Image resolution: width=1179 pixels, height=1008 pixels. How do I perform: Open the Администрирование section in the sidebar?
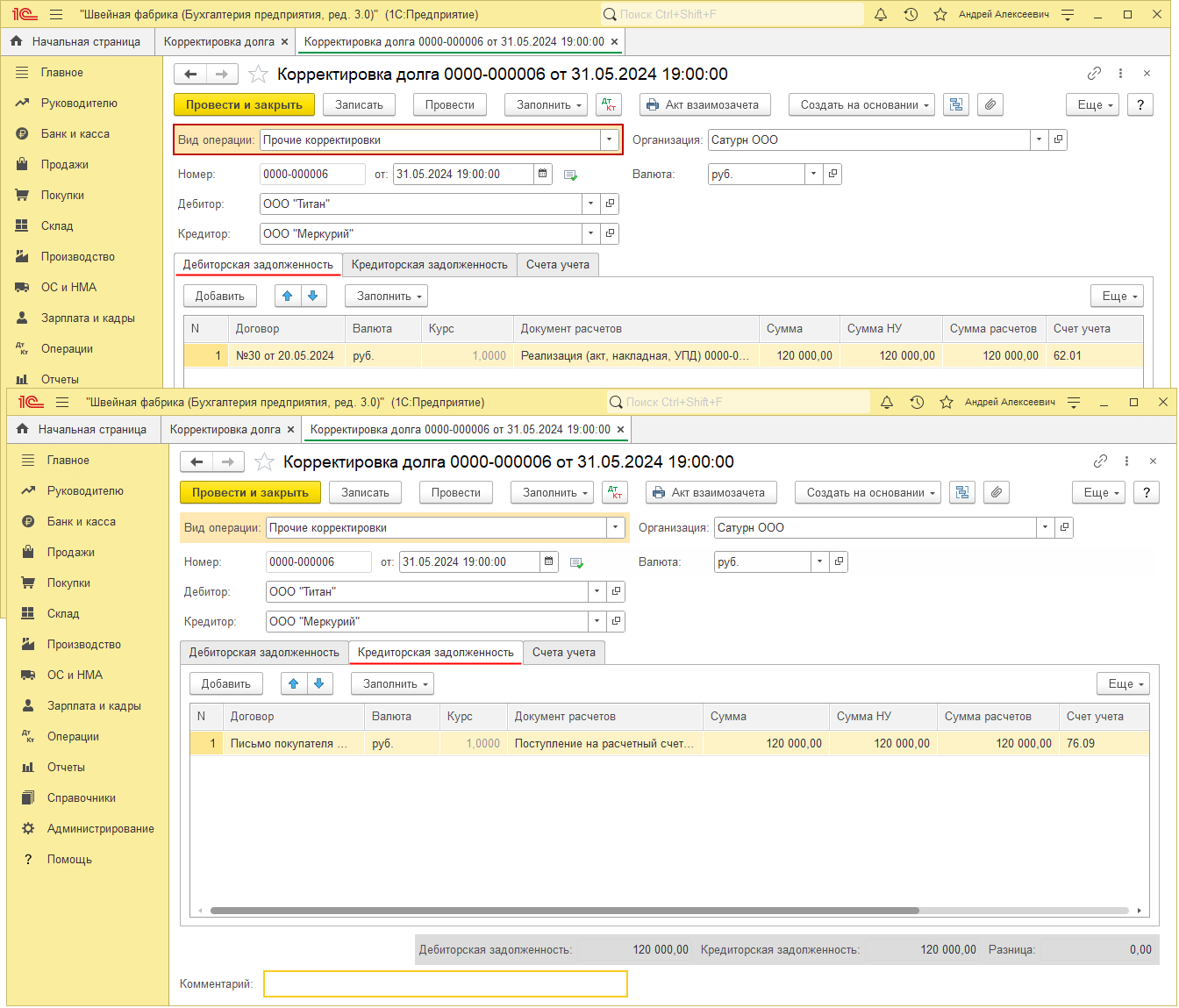click(x=100, y=829)
